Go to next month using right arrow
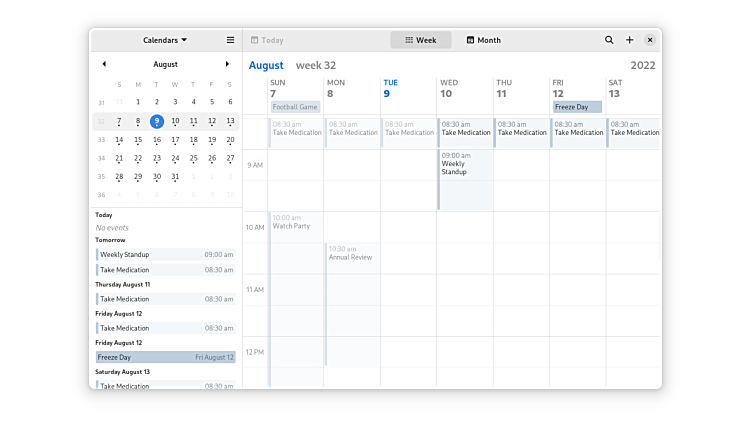 [x=227, y=64]
